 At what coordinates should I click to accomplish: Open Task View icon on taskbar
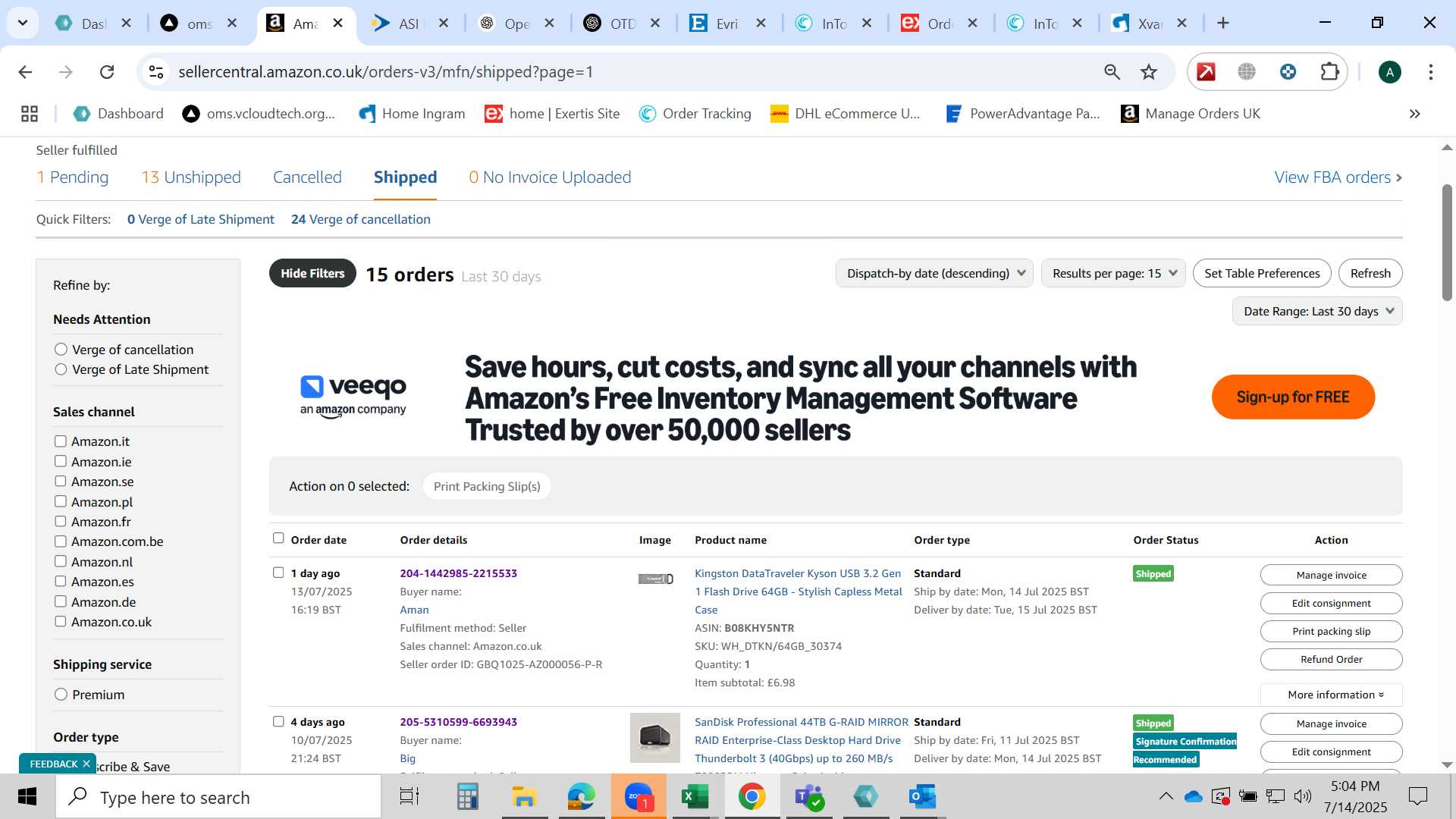[409, 797]
